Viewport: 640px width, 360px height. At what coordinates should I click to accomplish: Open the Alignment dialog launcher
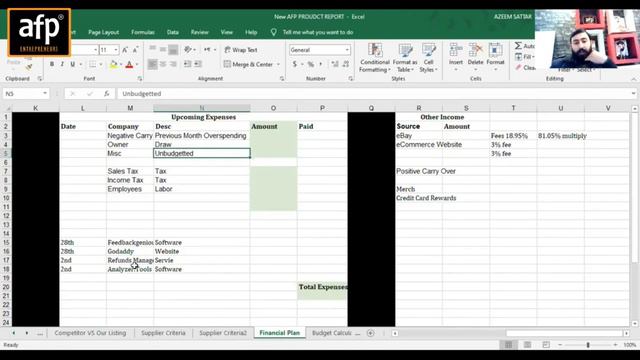[x=282, y=79]
